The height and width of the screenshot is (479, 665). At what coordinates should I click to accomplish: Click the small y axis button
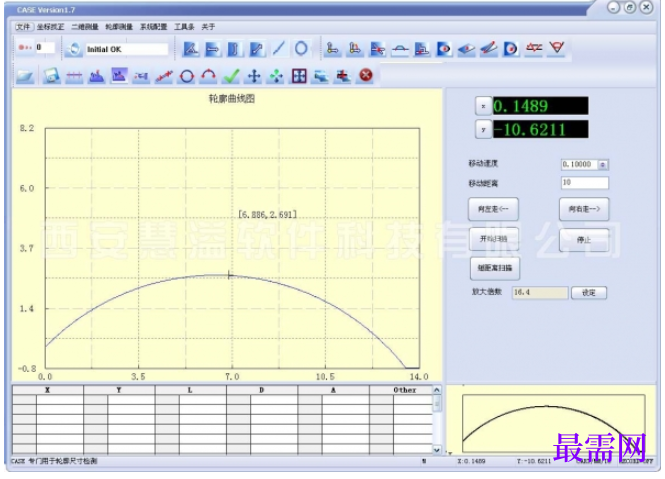pyautogui.click(x=483, y=129)
